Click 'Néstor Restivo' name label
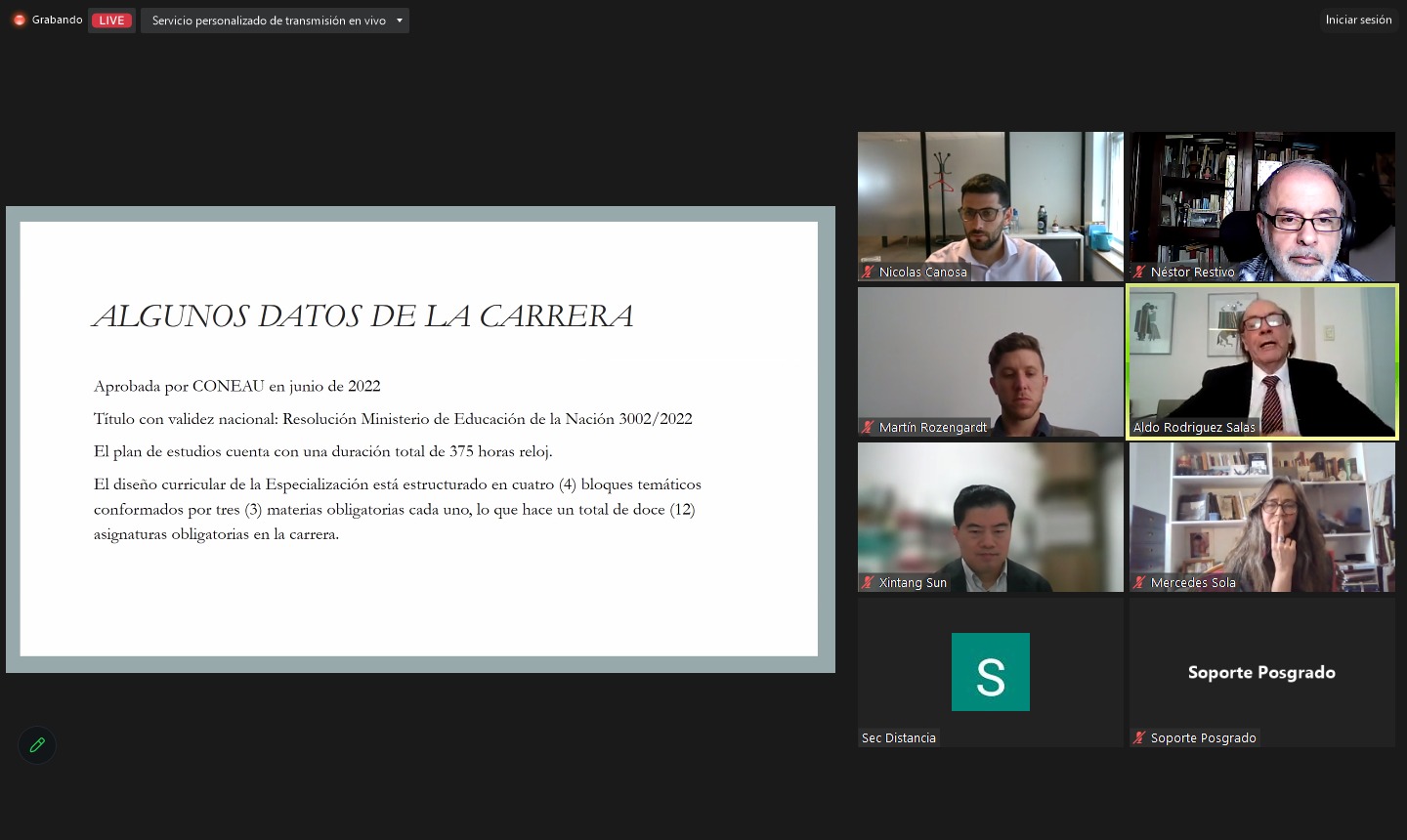 point(1193,272)
